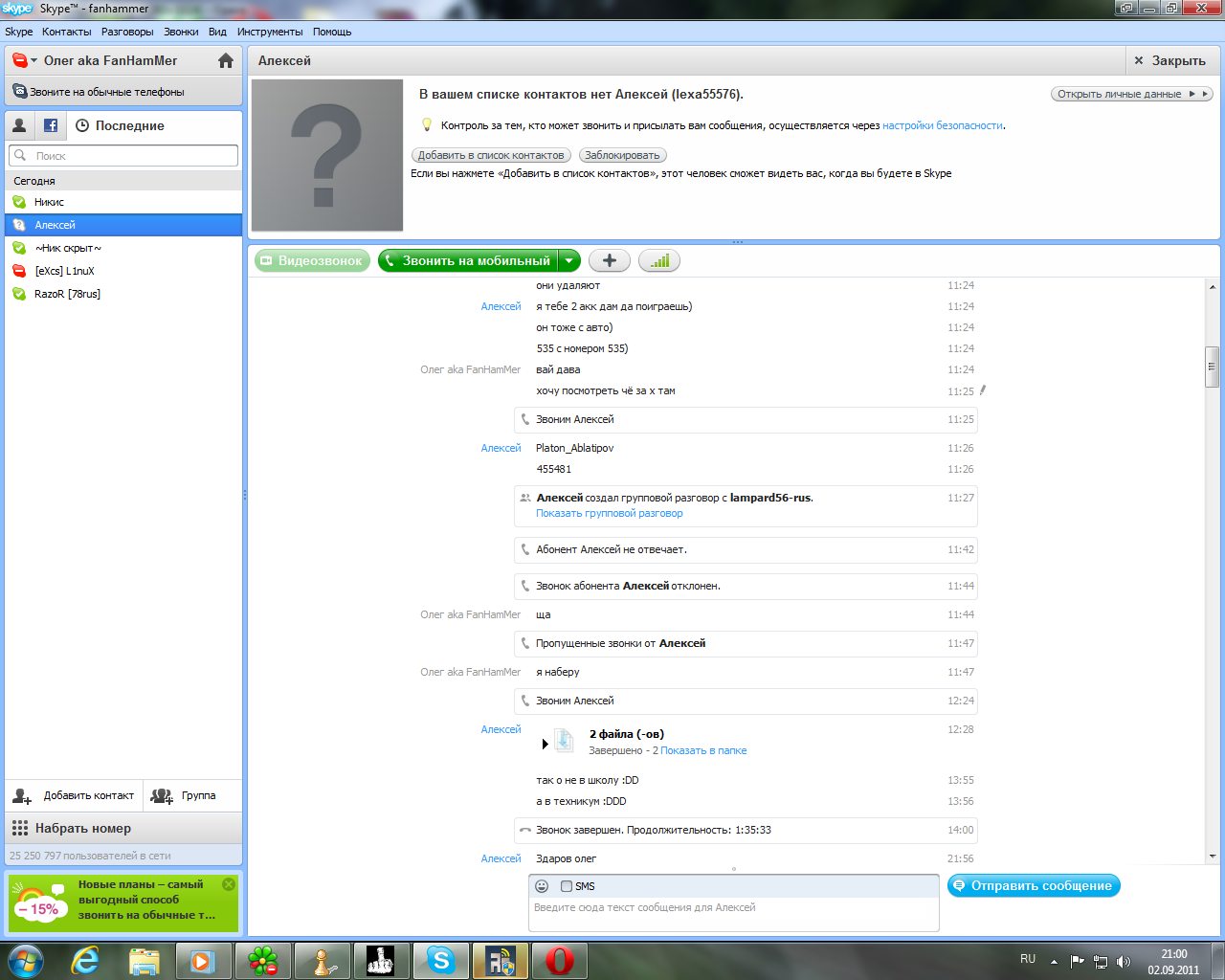This screenshot has height=980, width=1225.
Task: Open the volume control in system tray
Action: (1124, 962)
